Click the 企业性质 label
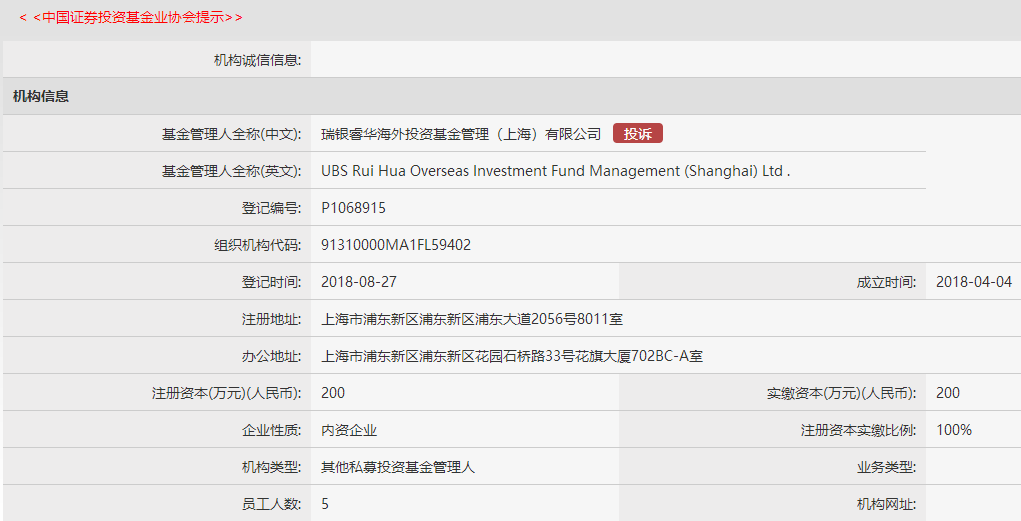Image resolution: width=1021 pixels, height=521 pixels. point(272,430)
